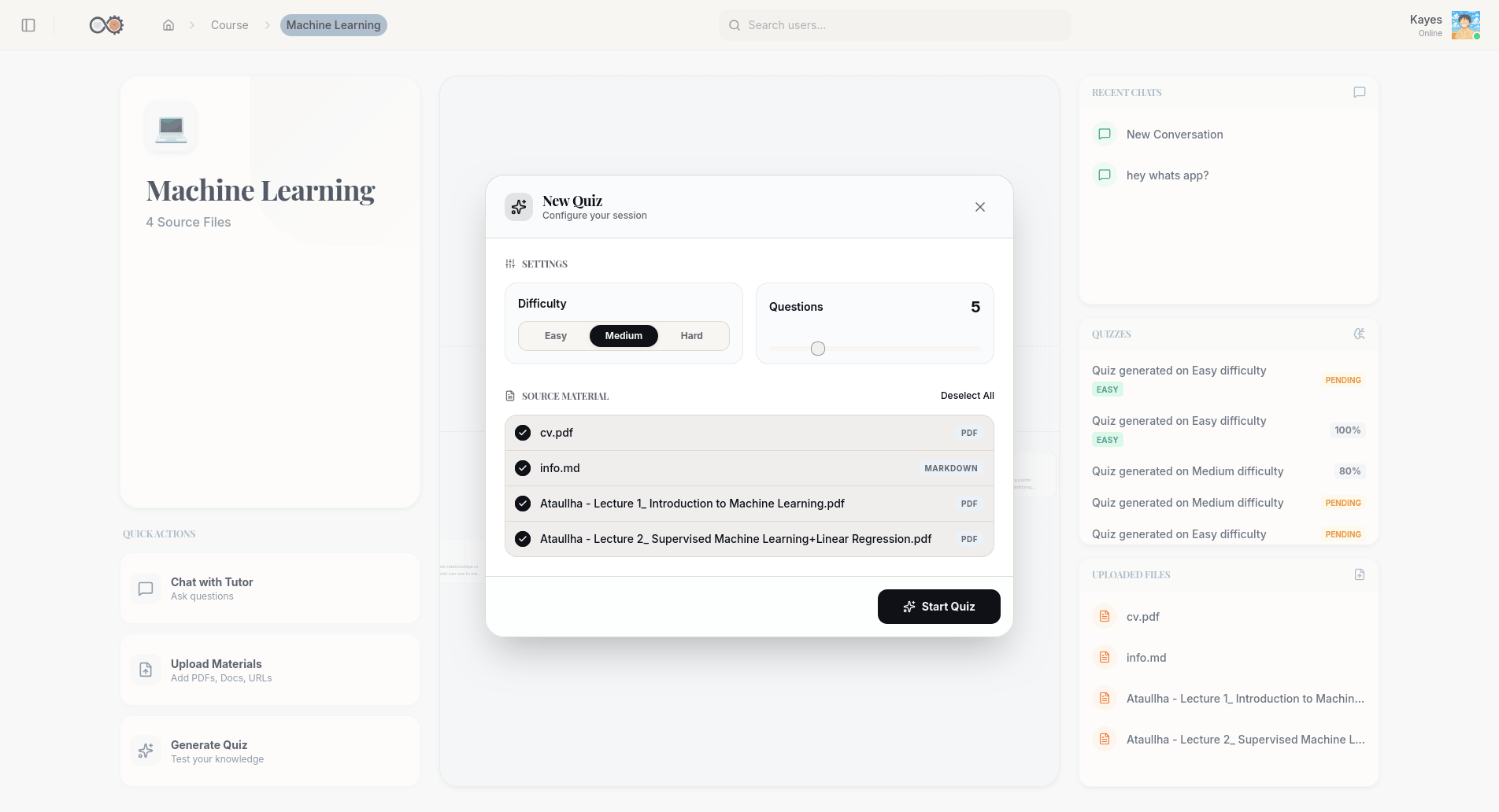Click cv.pdf file icon in Uploaded Files
Screen dimensions: 1499x812
pos(1105,616)
